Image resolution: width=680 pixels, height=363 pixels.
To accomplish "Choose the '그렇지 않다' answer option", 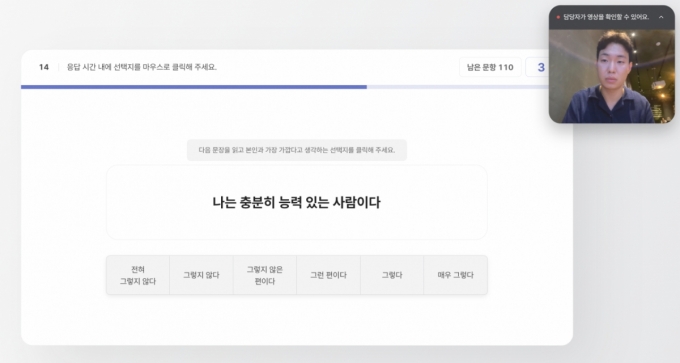I will click(x=201, y=275).
